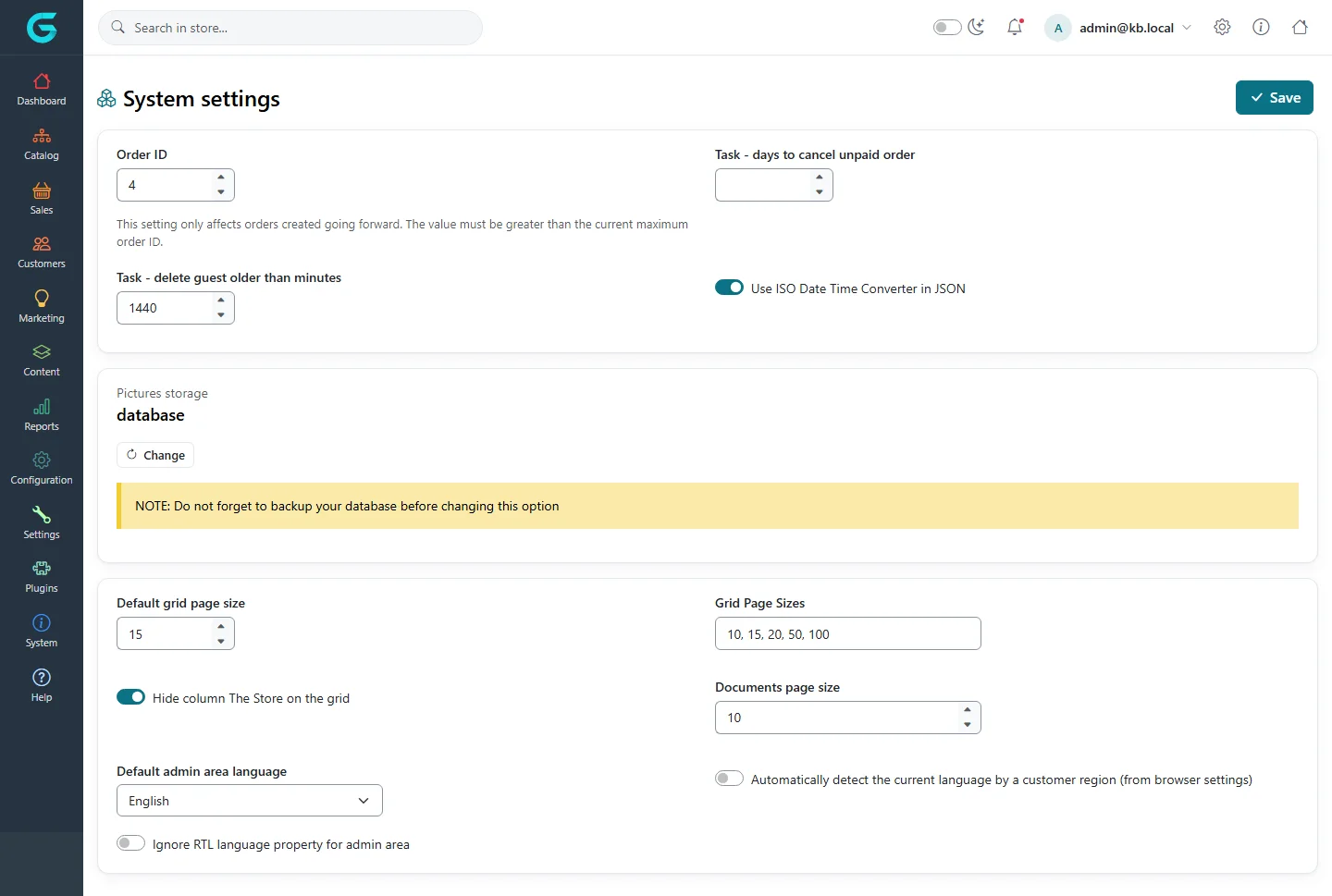Open the Catalog sidebar menu

42,144
